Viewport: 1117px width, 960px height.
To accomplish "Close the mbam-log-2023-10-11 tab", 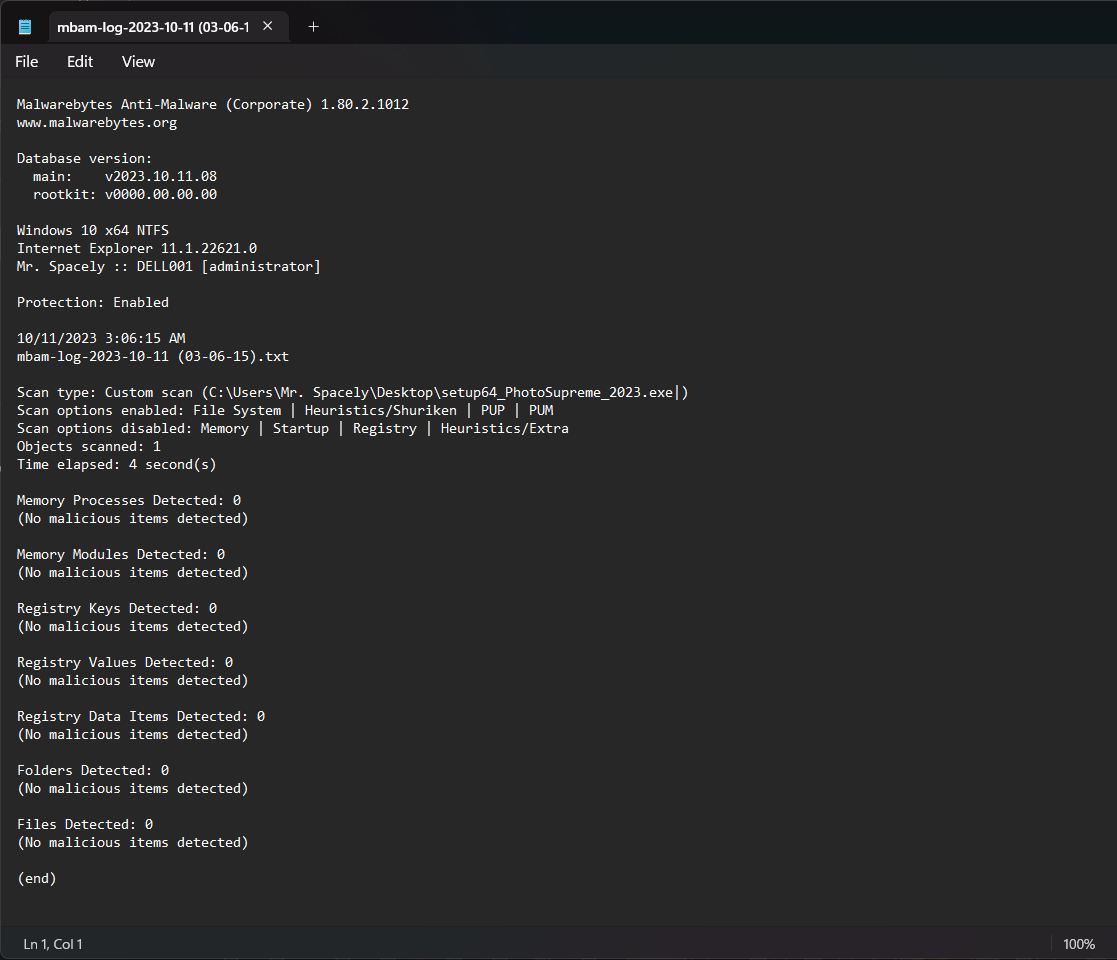I will point(268,26).
